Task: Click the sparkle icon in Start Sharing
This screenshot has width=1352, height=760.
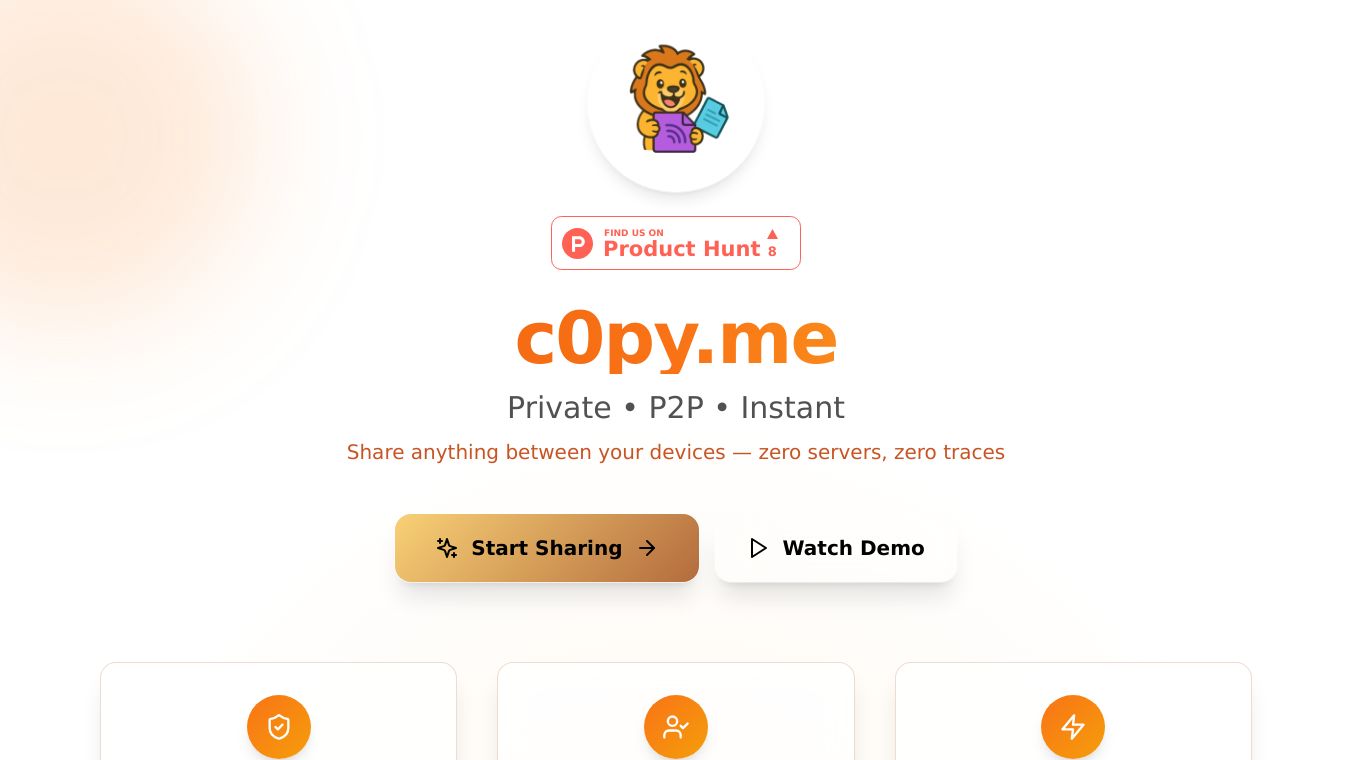Action: pos(447,548)
